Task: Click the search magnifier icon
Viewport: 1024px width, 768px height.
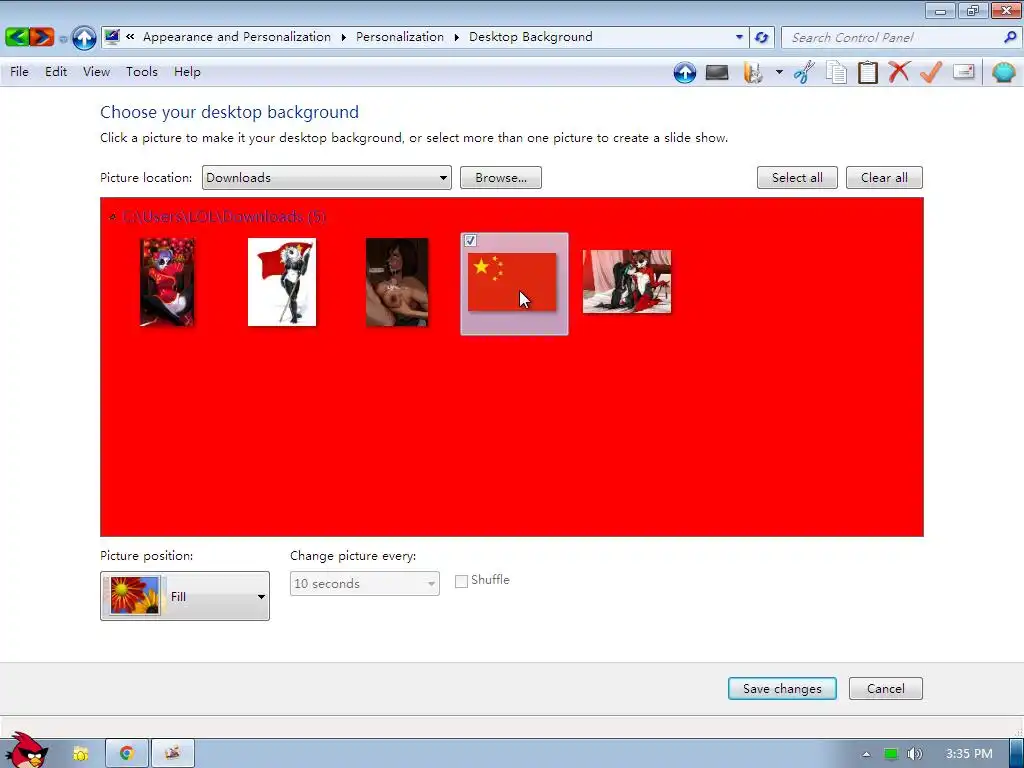Action: coord(1010,37)
